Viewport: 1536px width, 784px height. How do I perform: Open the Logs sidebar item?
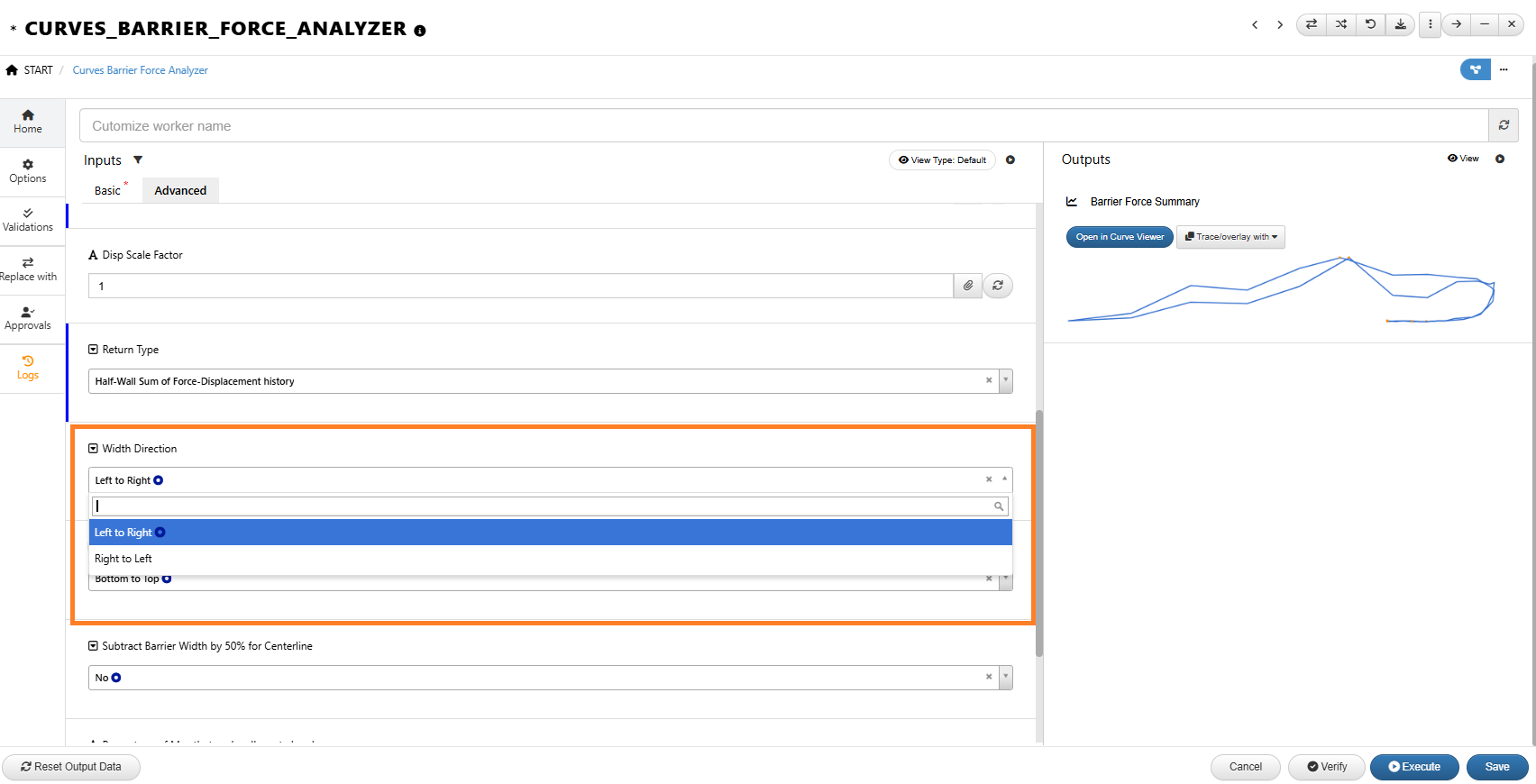click(x=28, y=368)
